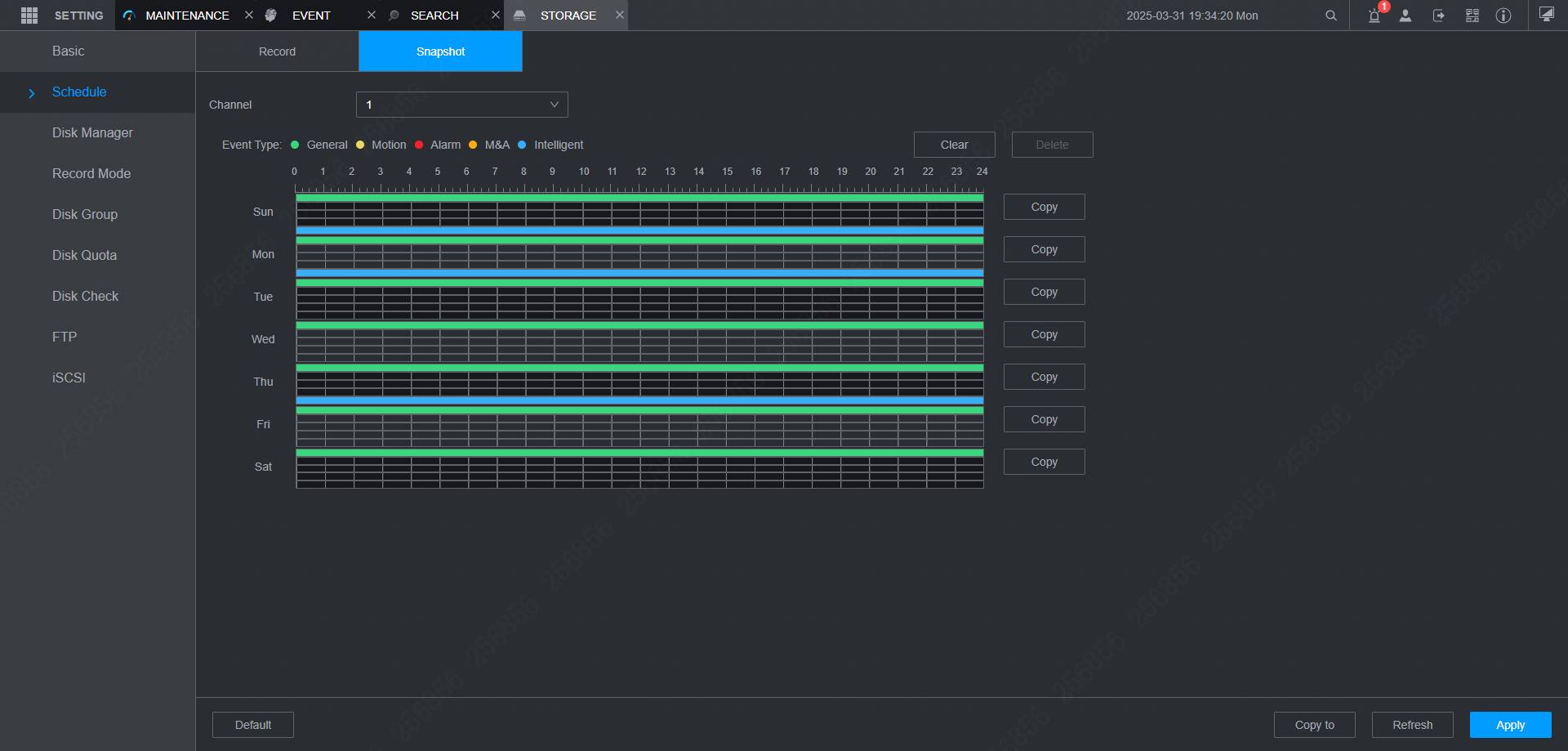Click Copy for the Thu row

(x=1045, y=377)
